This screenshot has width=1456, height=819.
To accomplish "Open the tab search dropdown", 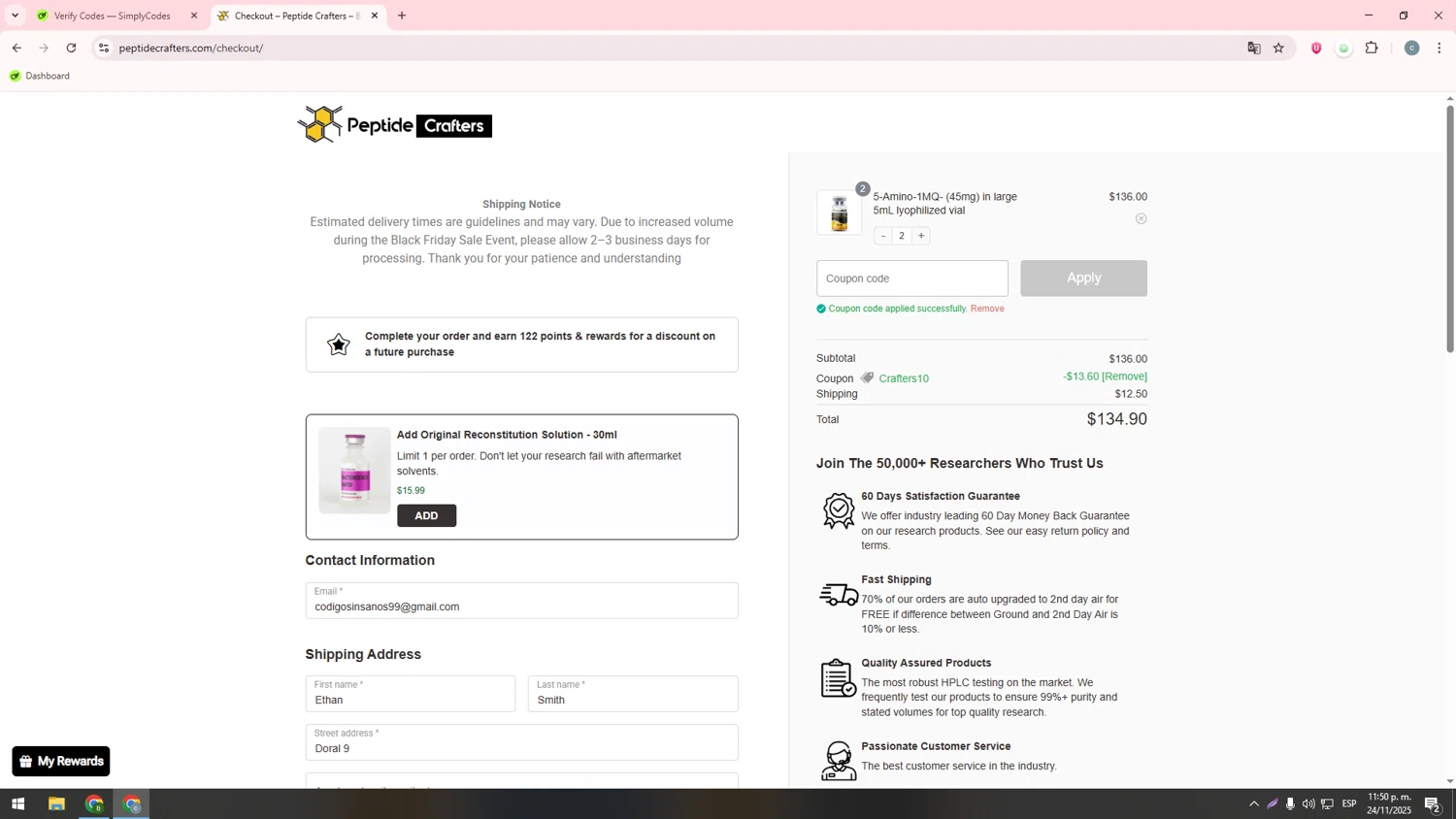I will pyautogui.click(x=15, y=16).
